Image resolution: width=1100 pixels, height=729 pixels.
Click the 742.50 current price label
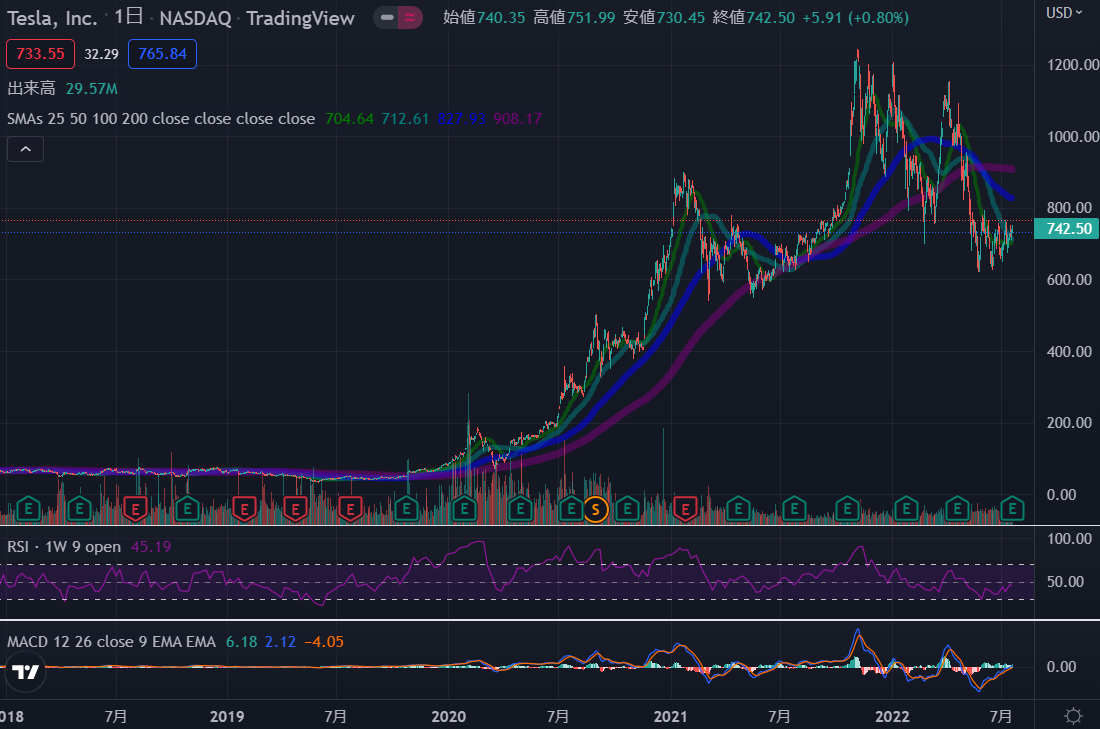pyautogui.click(x=1066, y=229)
